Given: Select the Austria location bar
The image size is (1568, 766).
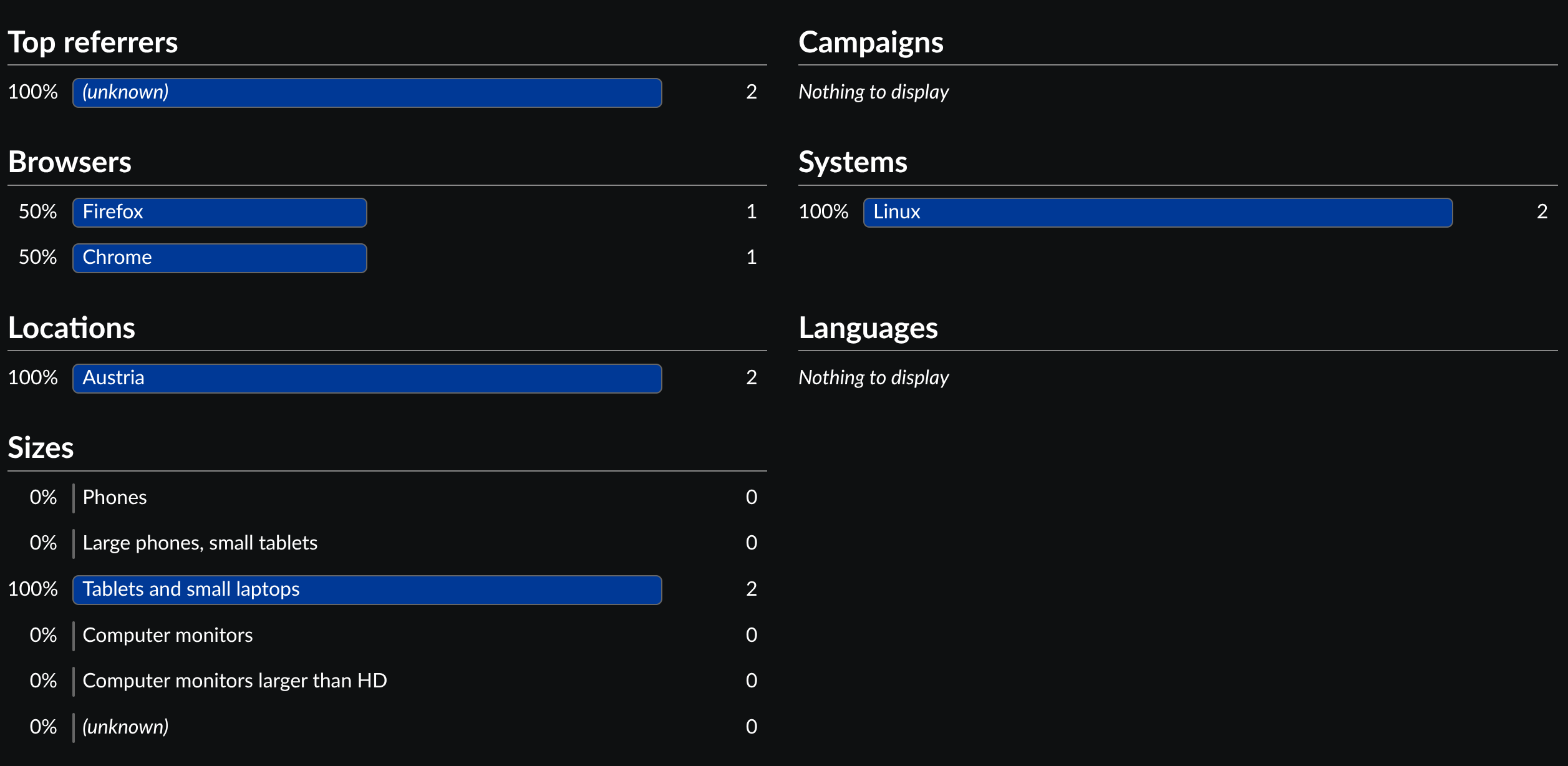Looking at the screenshot, I should point(367,378).
